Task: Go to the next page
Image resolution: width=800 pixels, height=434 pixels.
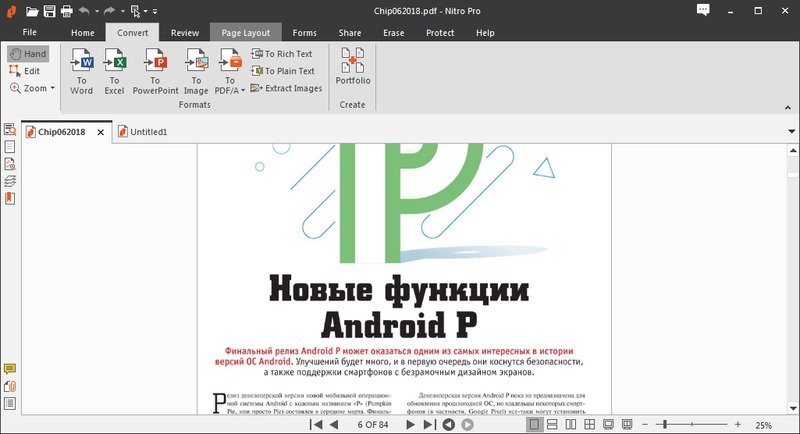Action: coord(410,424)
